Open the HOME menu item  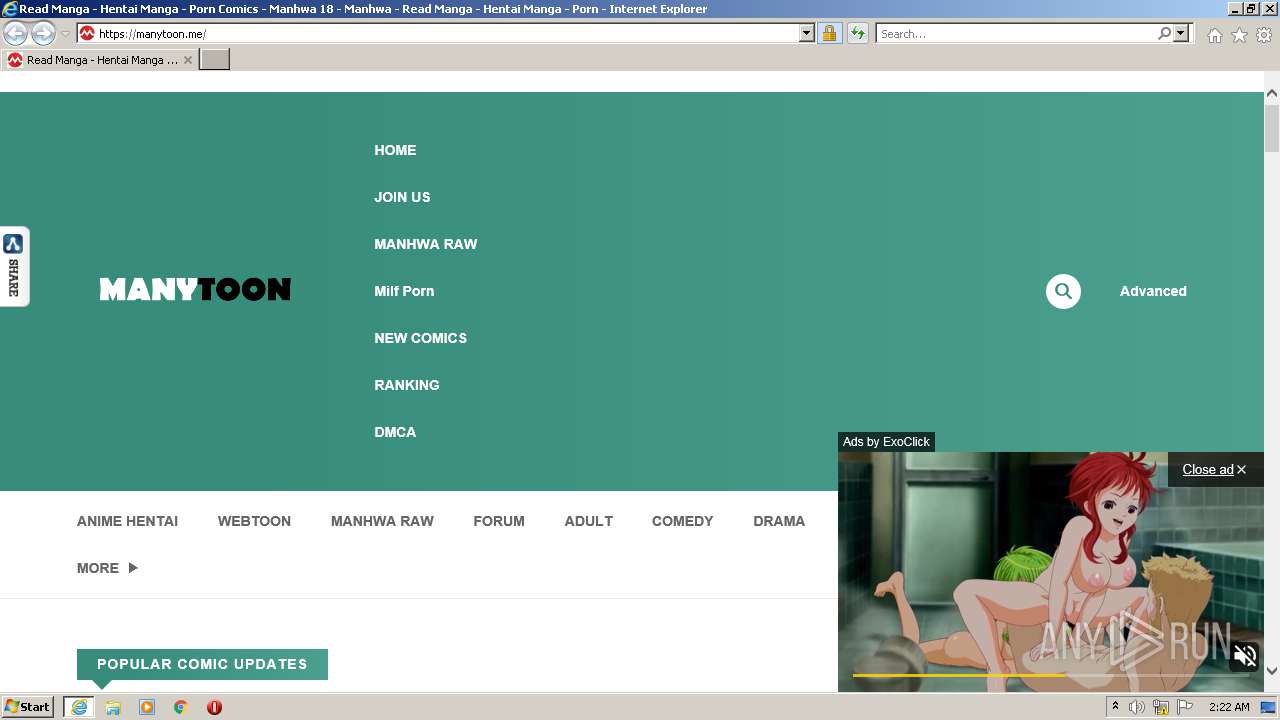(395, 150)
